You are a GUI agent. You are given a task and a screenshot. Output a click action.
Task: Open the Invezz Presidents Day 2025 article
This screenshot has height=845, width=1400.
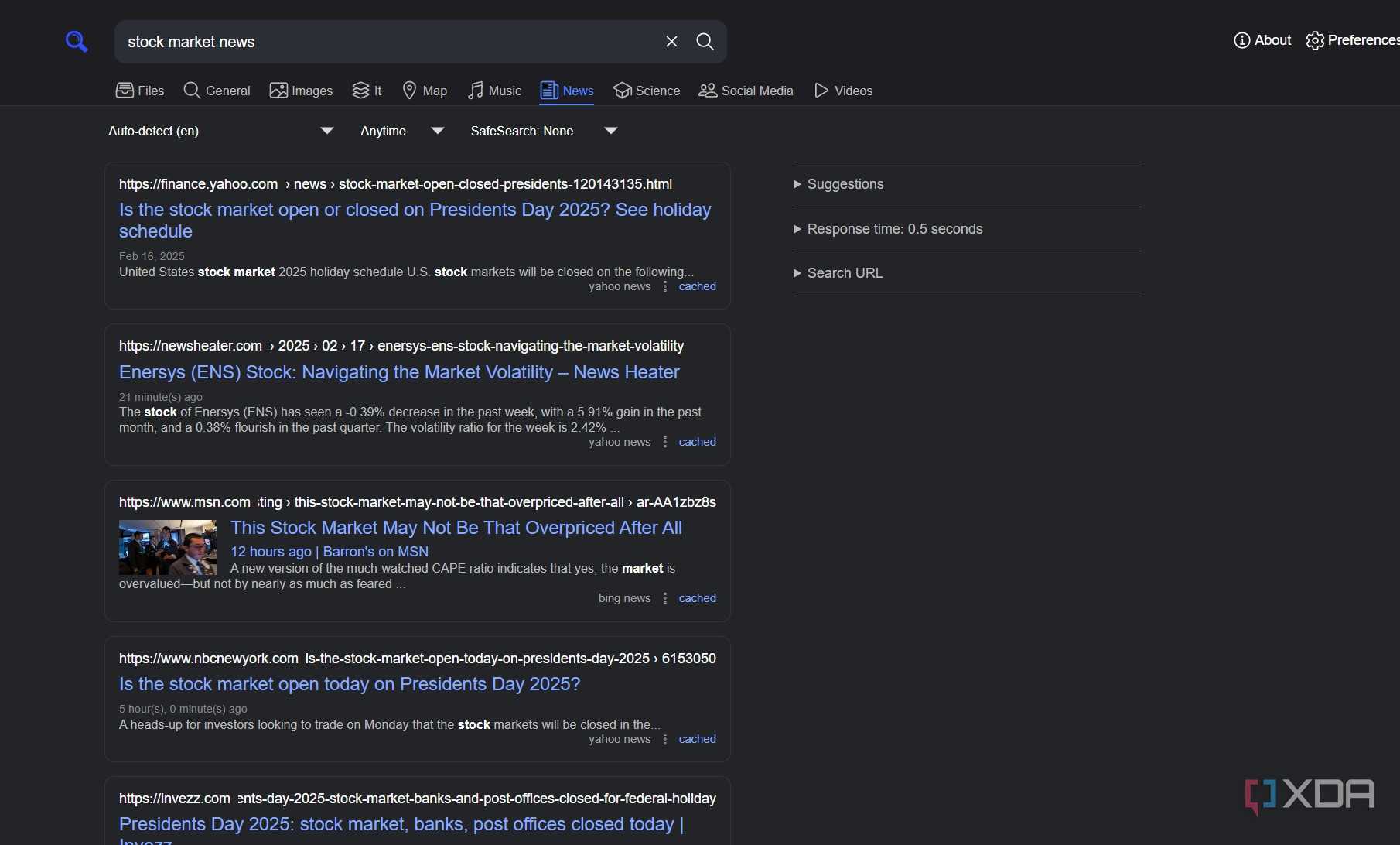401,830
